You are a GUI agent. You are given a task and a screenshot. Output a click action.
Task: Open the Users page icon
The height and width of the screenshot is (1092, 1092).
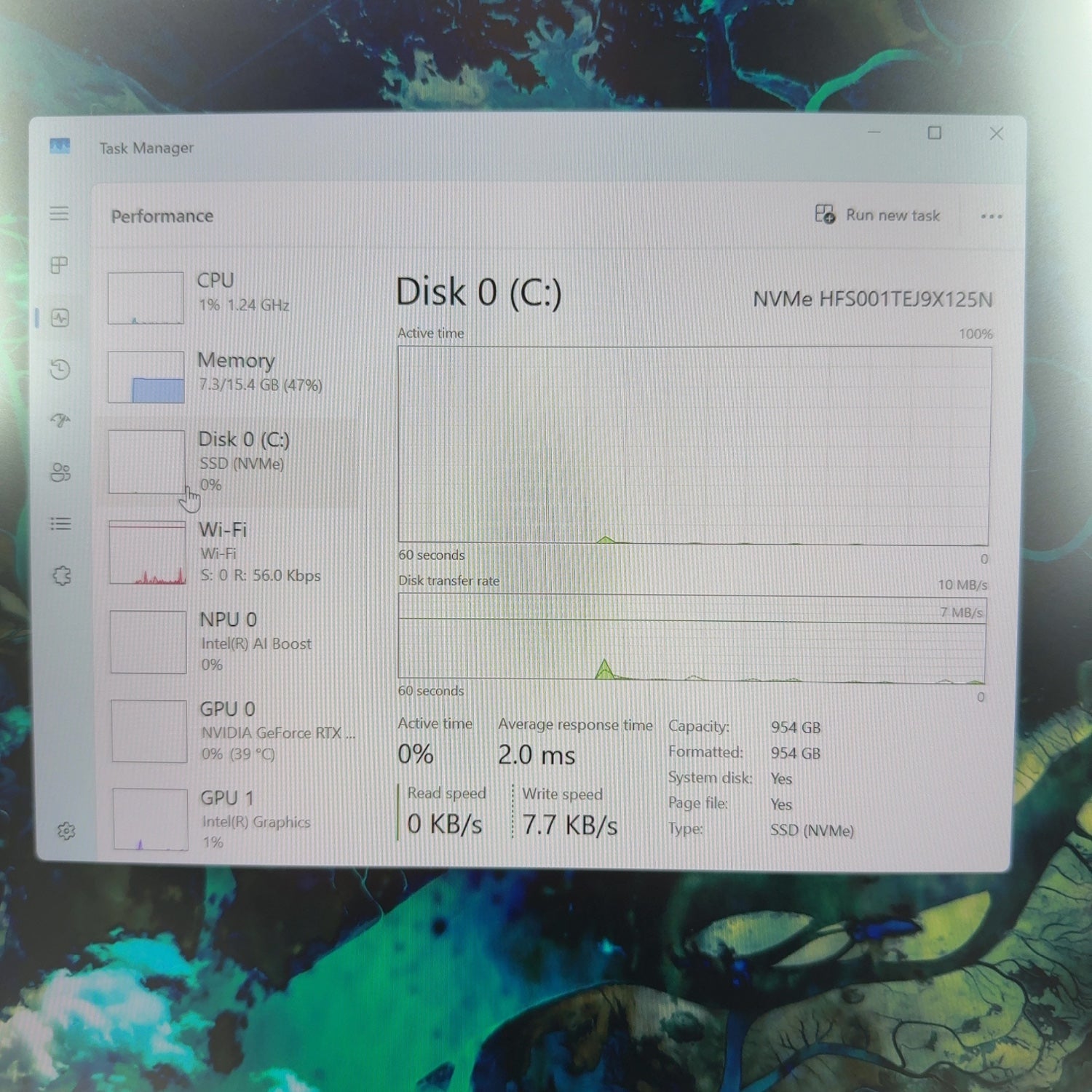coord(61,472)
